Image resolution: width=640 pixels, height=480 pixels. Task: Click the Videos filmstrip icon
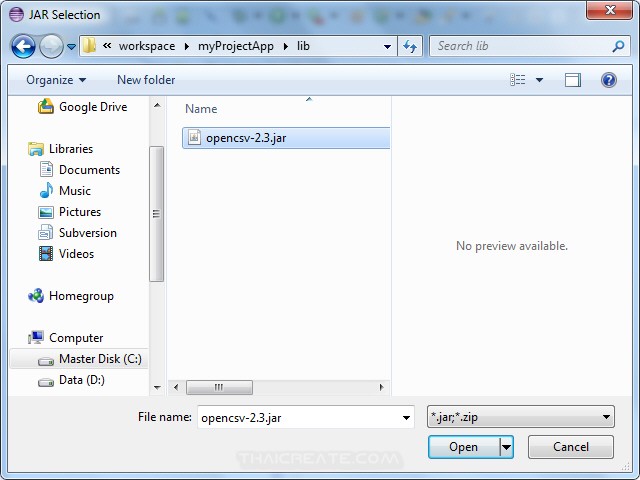[x=46, y=253]
